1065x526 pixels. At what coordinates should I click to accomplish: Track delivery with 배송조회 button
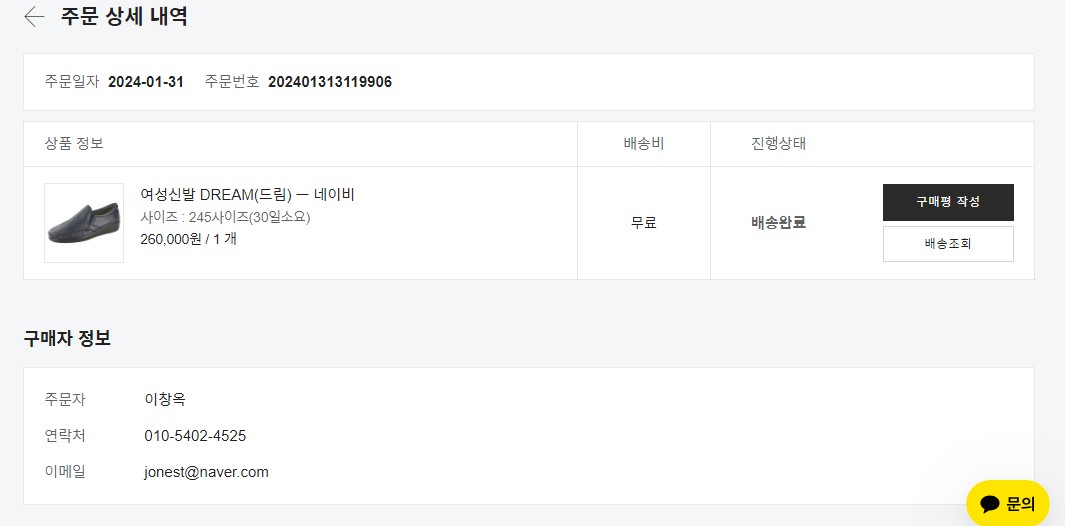pos(948,244)
